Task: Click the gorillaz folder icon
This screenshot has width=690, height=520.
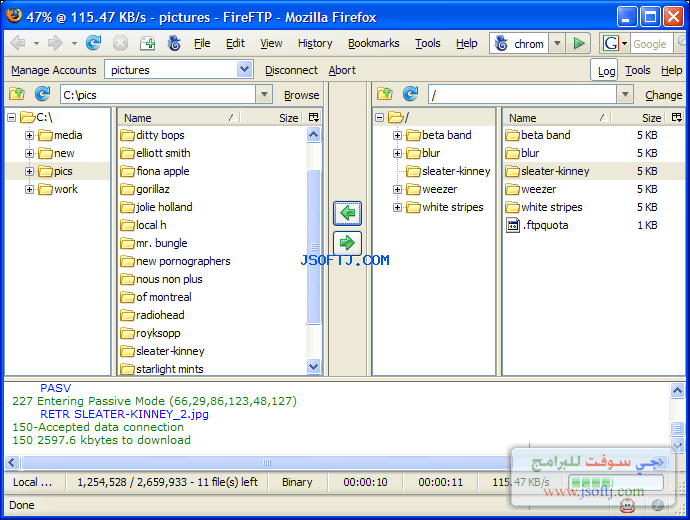Action: [128, 190]
